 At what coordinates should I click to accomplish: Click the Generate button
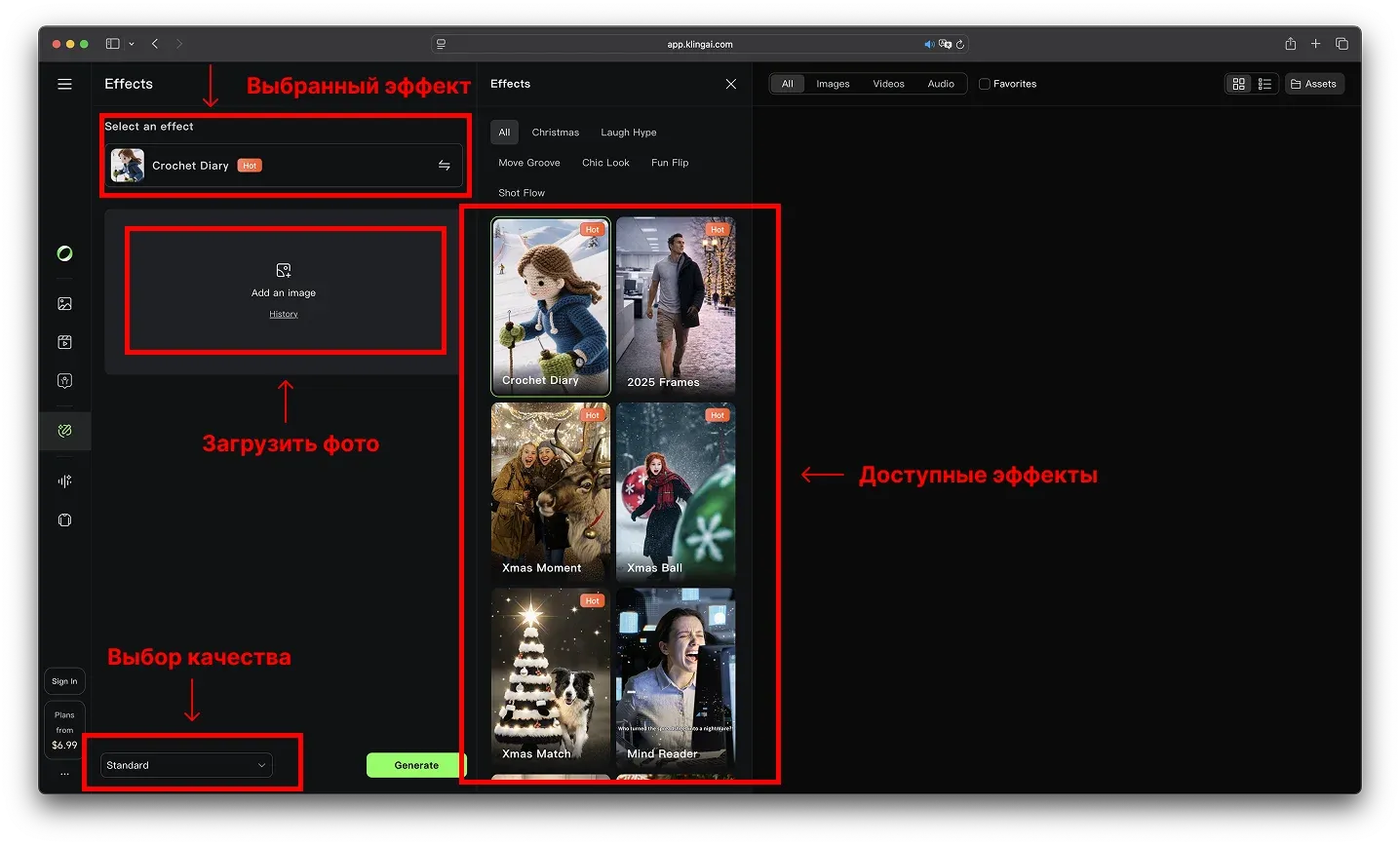point(416,765)
